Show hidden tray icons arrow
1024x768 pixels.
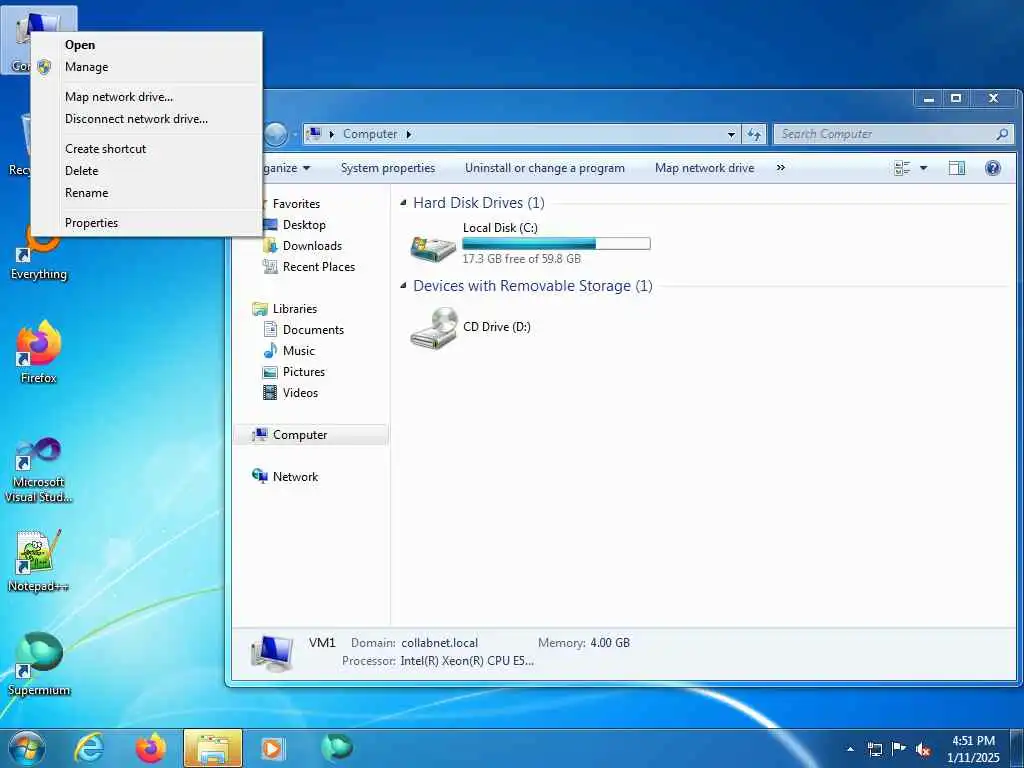pos(850,749)
